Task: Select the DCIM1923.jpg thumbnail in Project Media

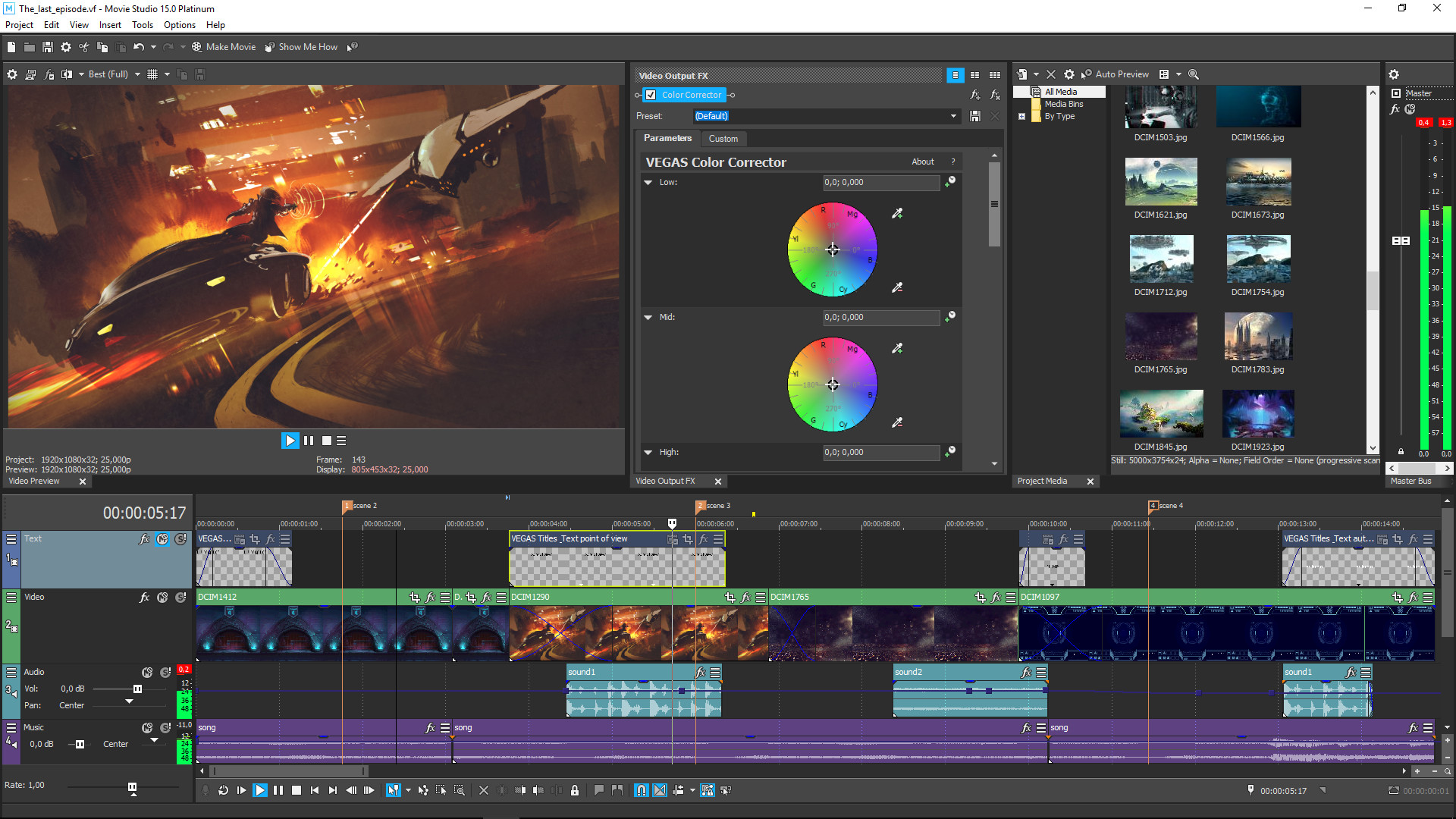Action: coord(1258,413)
